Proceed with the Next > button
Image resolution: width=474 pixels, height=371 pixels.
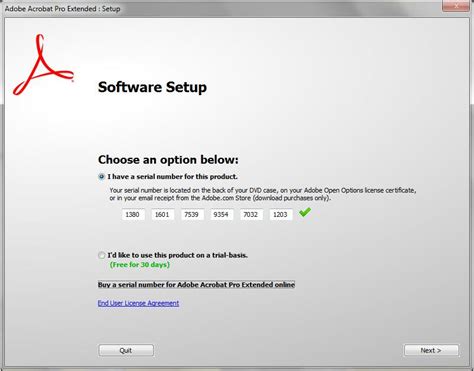tap(431, 350)
